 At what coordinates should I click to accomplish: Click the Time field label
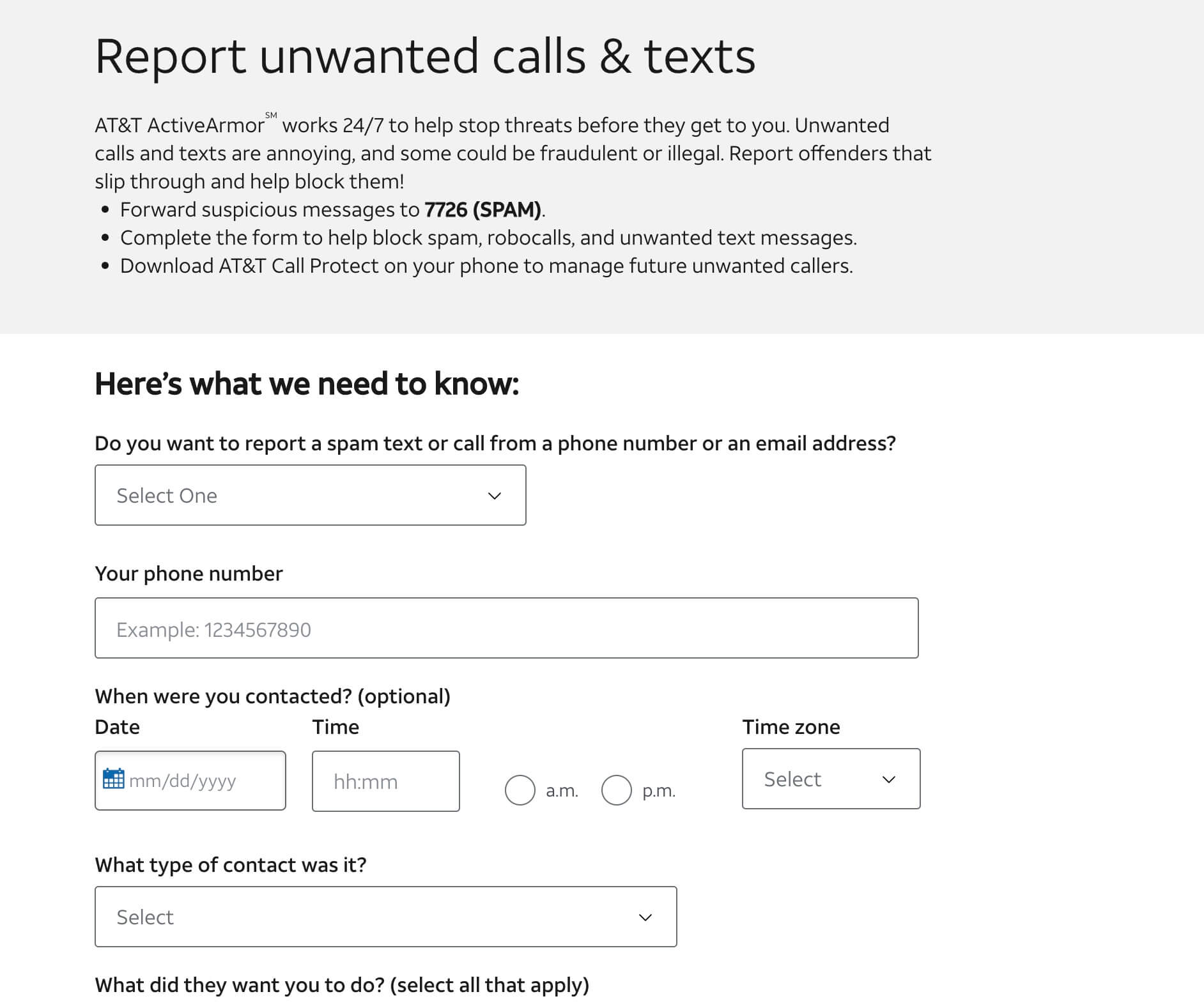(x=336, y=726)
